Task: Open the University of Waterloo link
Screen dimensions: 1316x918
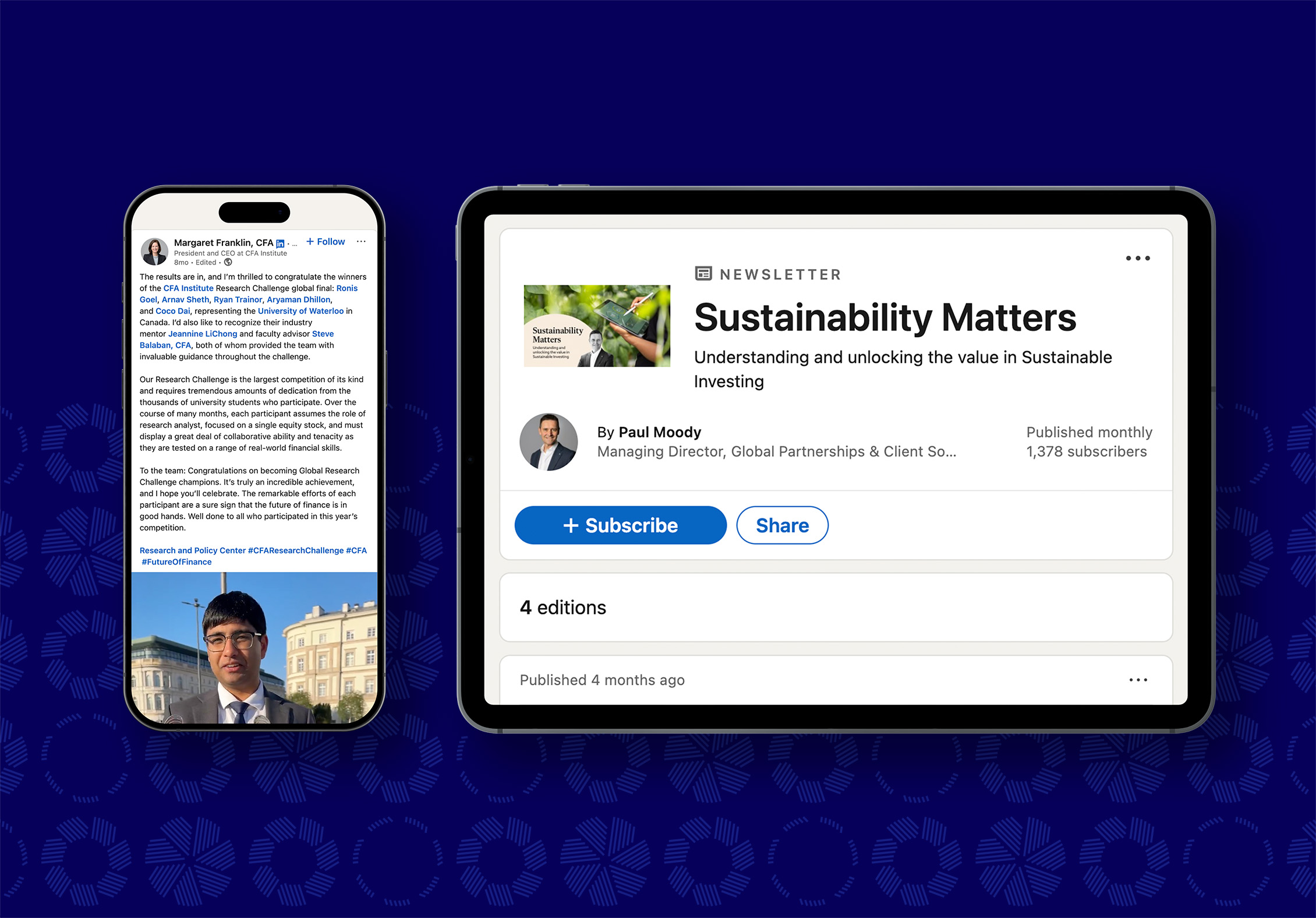Action: click(300, 311)
